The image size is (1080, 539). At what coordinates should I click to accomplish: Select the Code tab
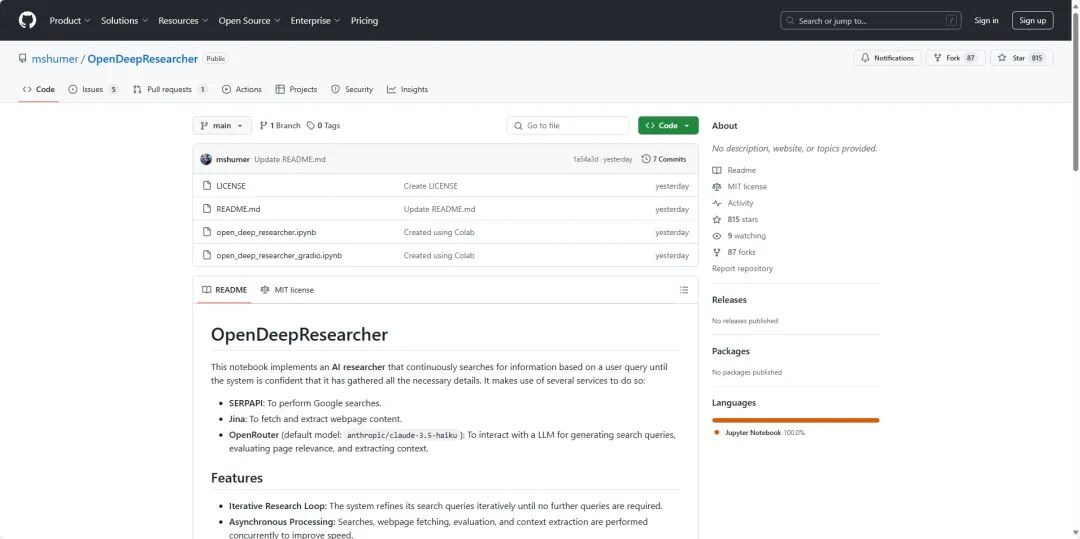click(39, 89)
